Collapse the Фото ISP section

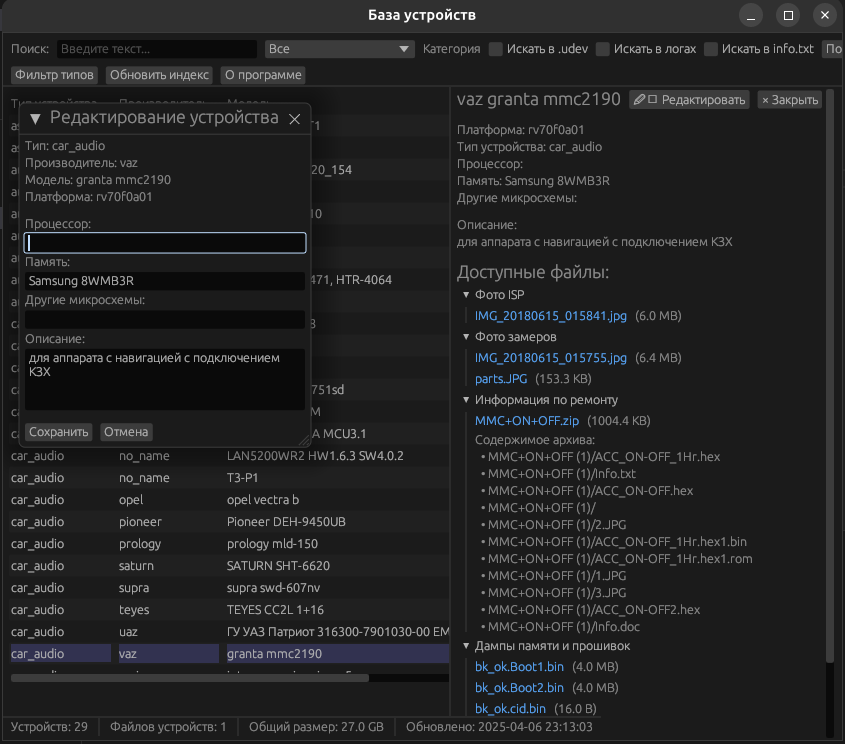pos(466,295)
